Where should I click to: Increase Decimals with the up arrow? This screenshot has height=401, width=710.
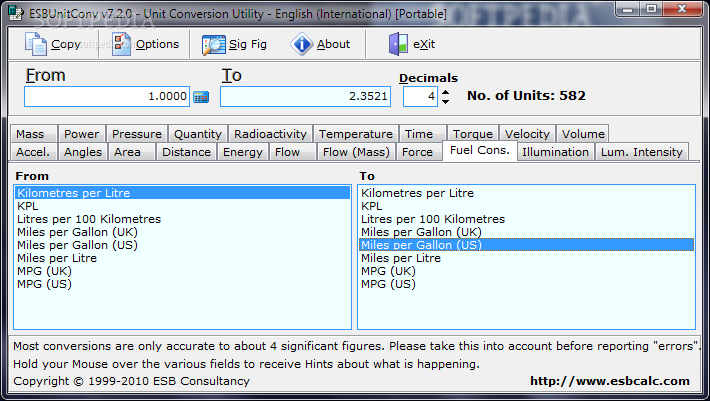point(446,92)
